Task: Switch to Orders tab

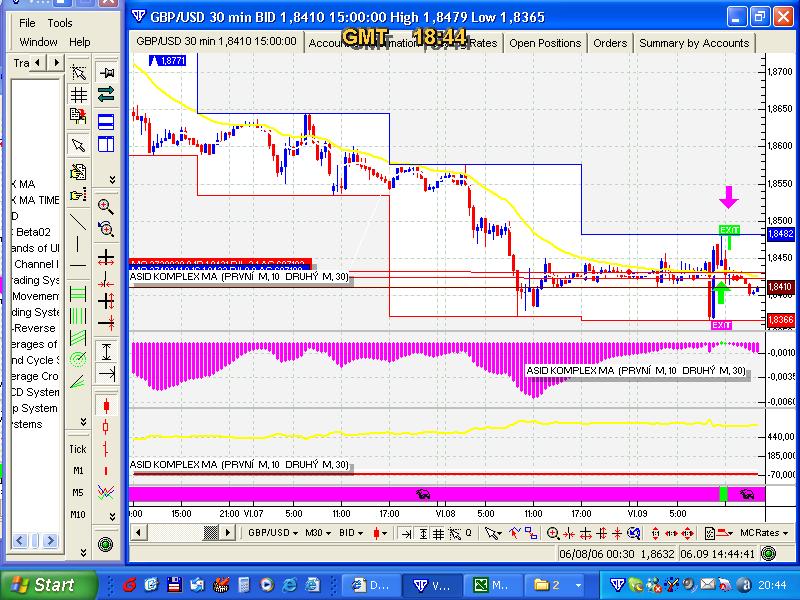Action: [610, 43]
